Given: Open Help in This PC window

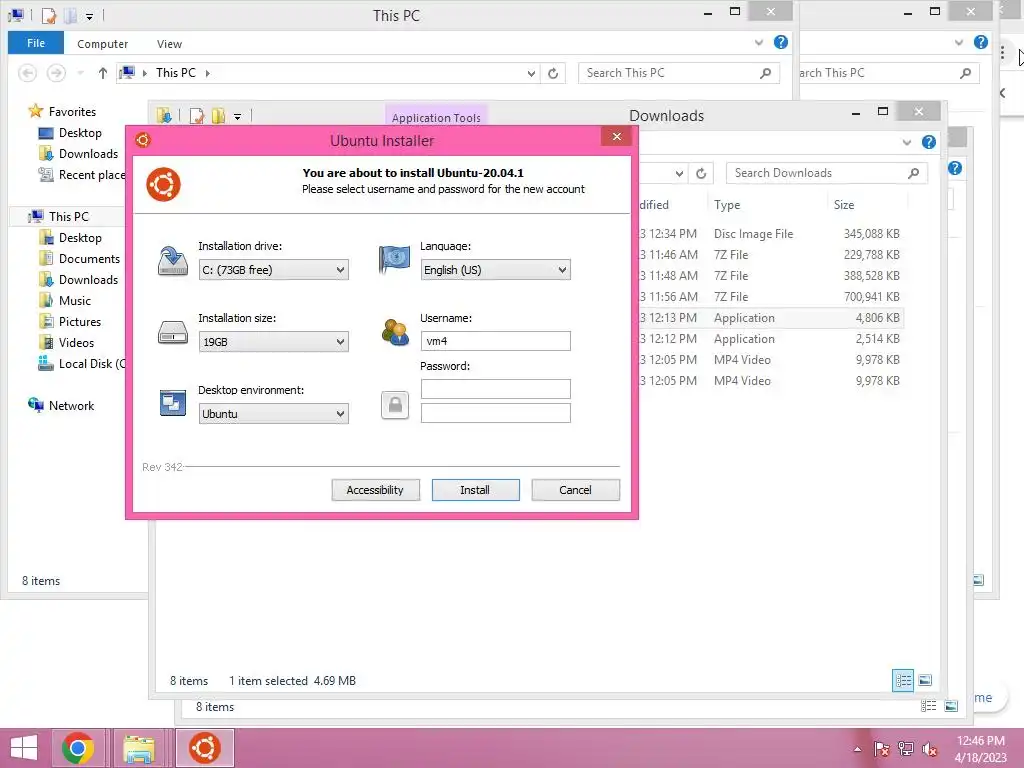Looking at the screenshot, I should click(780, 42).
